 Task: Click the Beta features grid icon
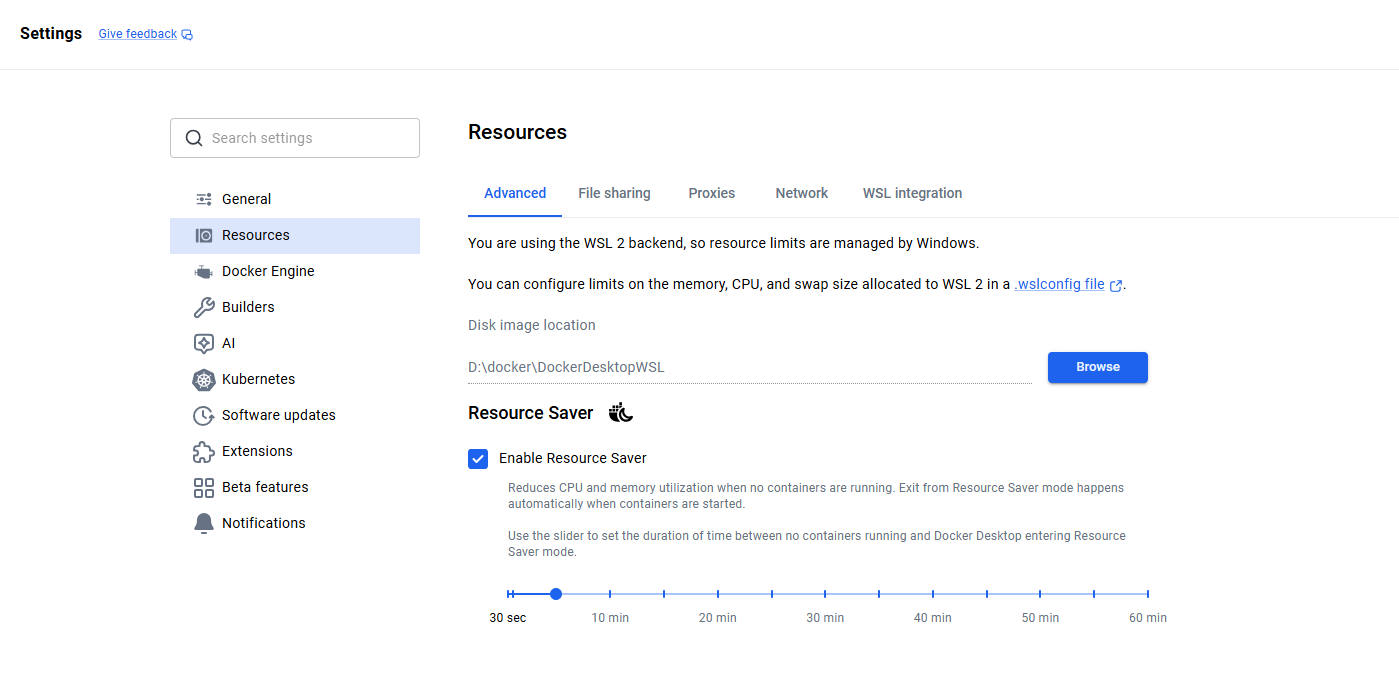coord(204,487)
